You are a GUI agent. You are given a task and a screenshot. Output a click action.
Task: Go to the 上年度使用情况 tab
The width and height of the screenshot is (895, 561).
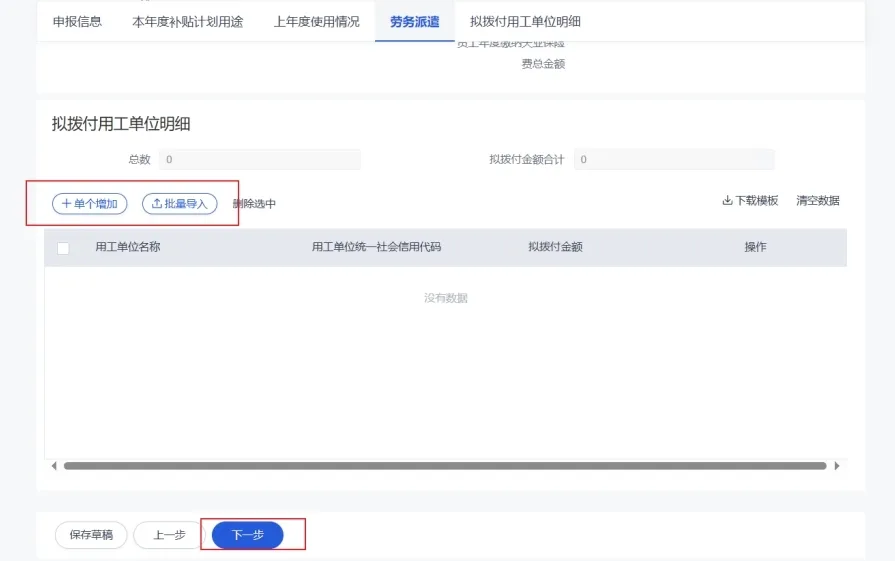click(316, 21)
